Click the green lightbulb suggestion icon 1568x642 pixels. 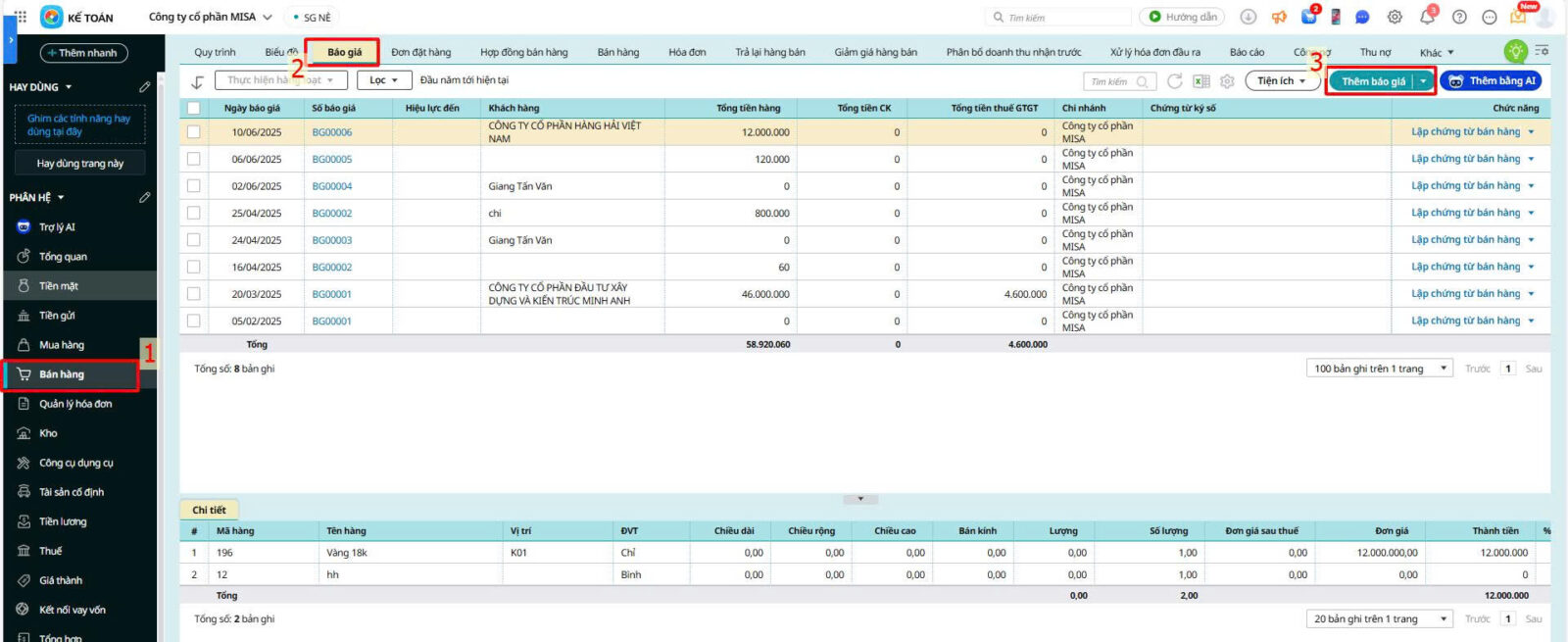coord(1515,51)
